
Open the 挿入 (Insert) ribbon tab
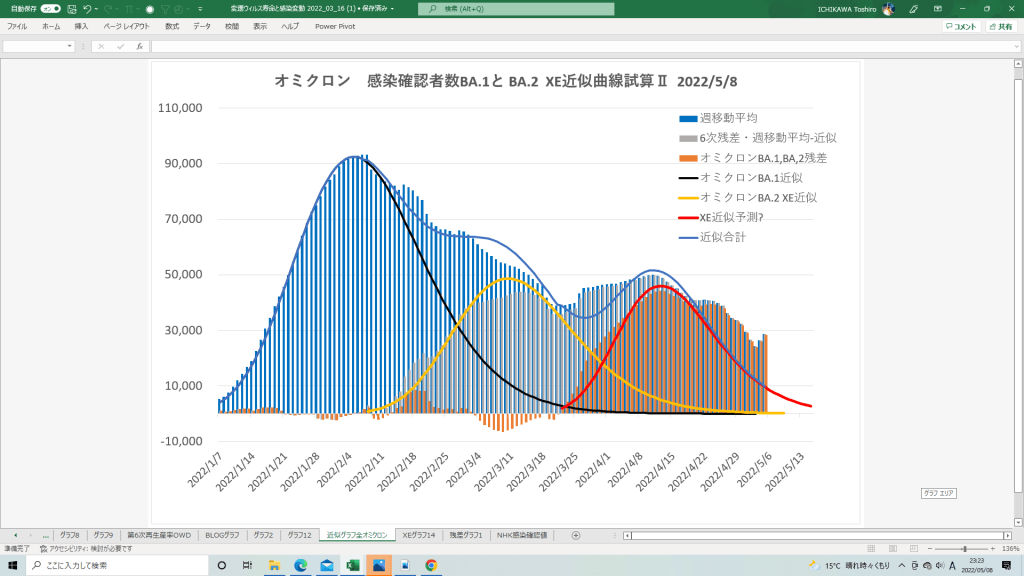81,26
